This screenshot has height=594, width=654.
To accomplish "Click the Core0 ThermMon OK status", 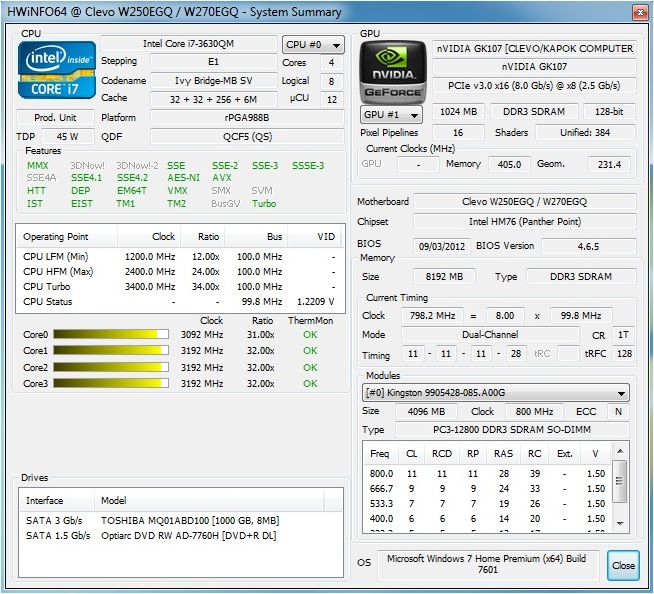I will (310, 335).
